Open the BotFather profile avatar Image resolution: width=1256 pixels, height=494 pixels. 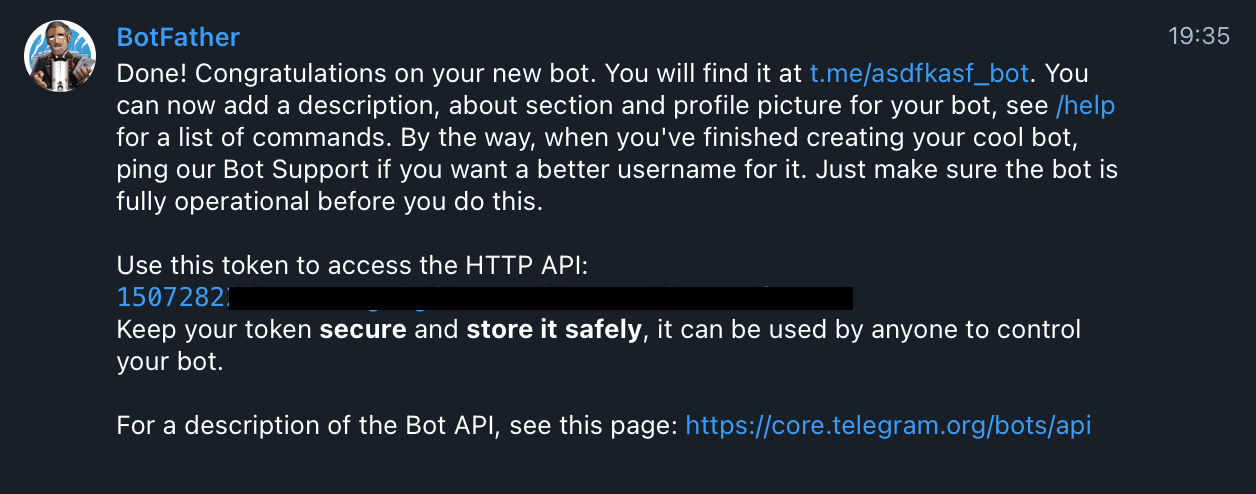click(x=60, y=56)
